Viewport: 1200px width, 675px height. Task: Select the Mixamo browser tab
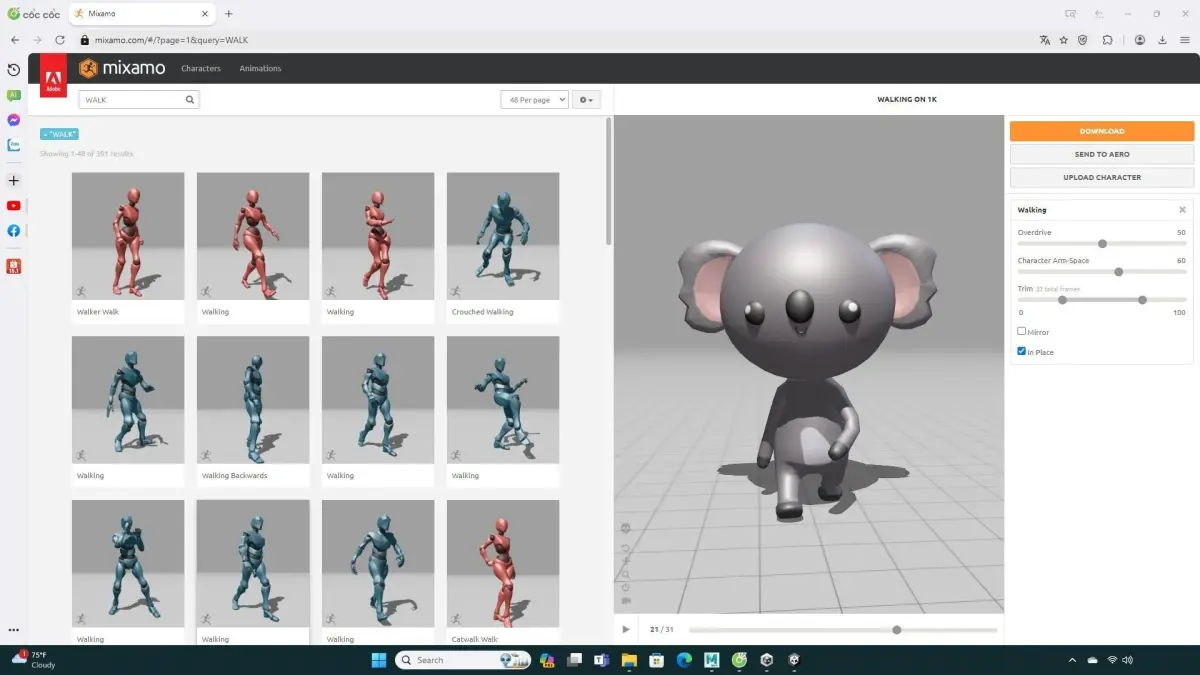click(140, 14)
